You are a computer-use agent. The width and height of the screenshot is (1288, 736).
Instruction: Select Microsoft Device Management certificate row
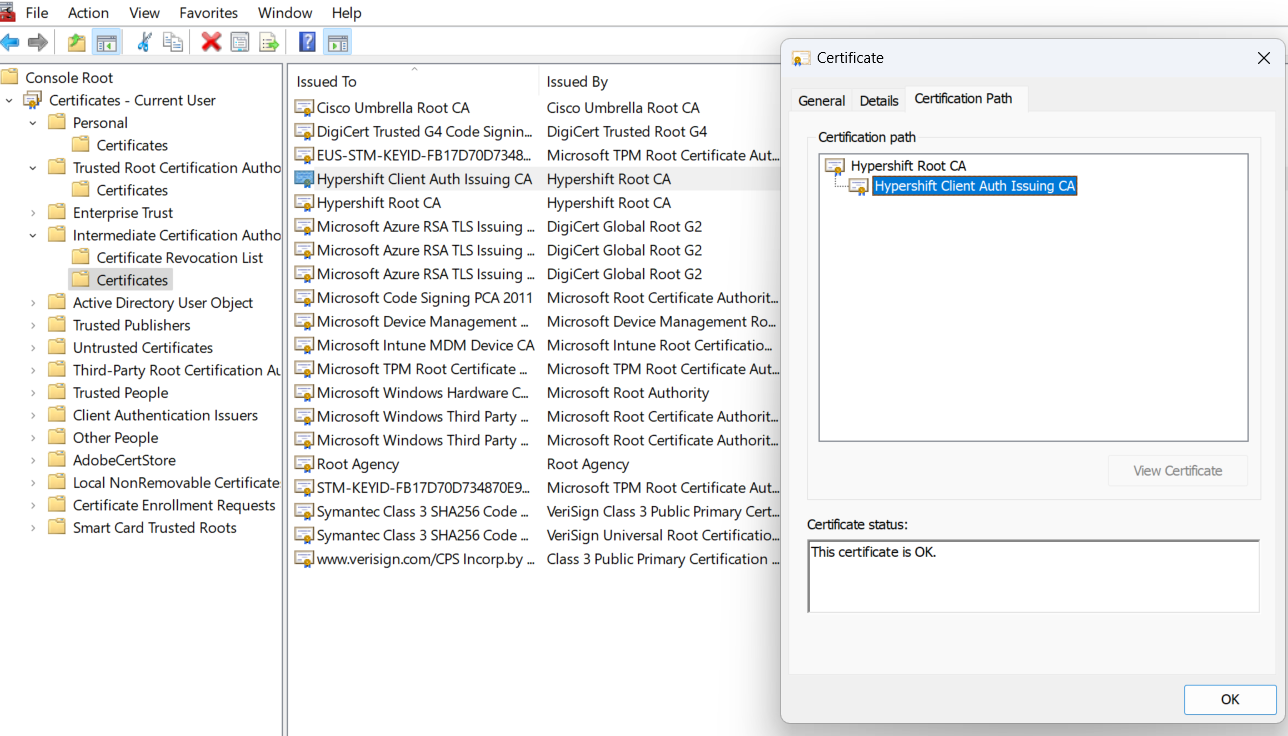(535, 321)
